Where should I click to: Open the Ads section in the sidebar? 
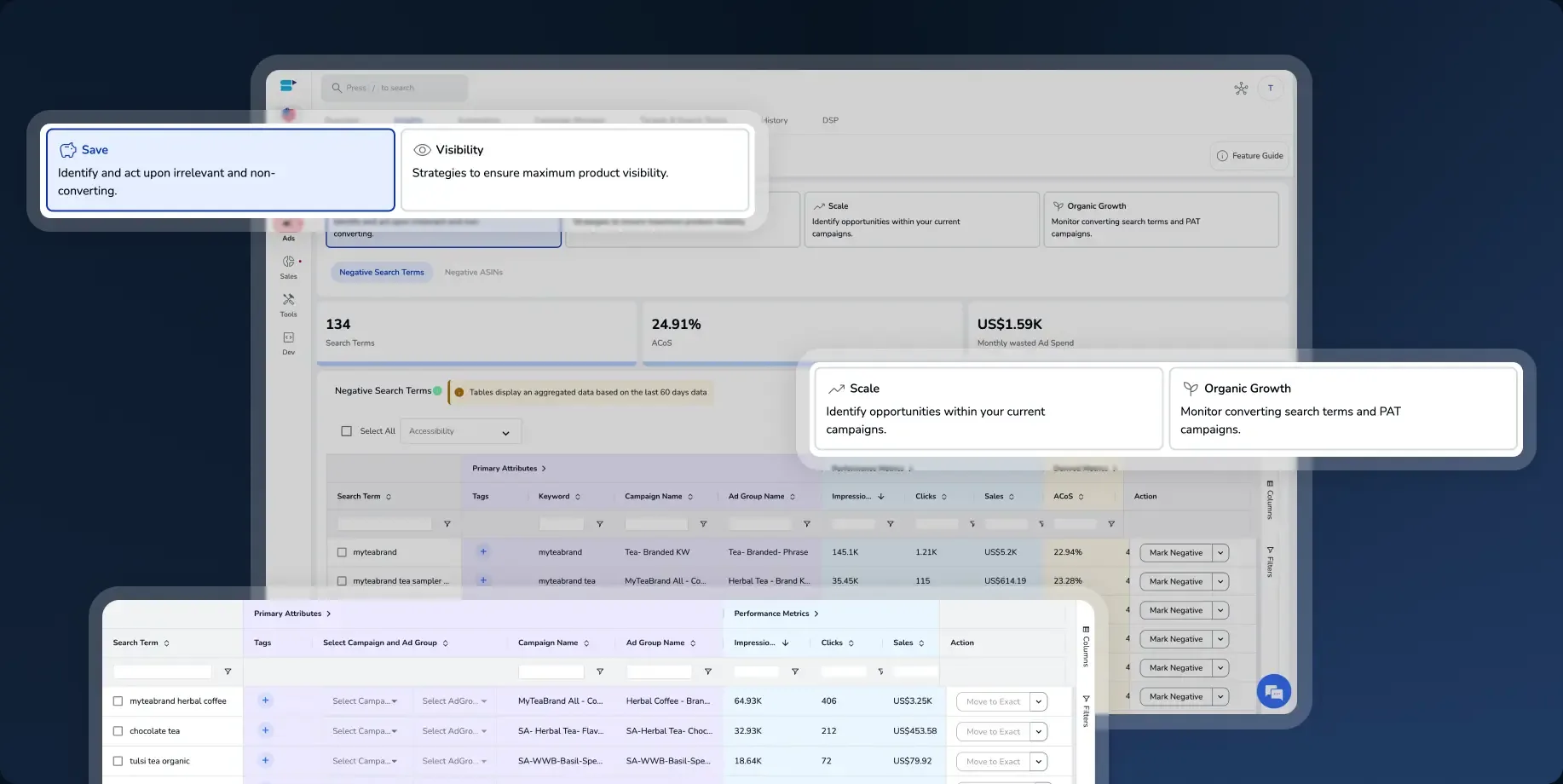289,231
